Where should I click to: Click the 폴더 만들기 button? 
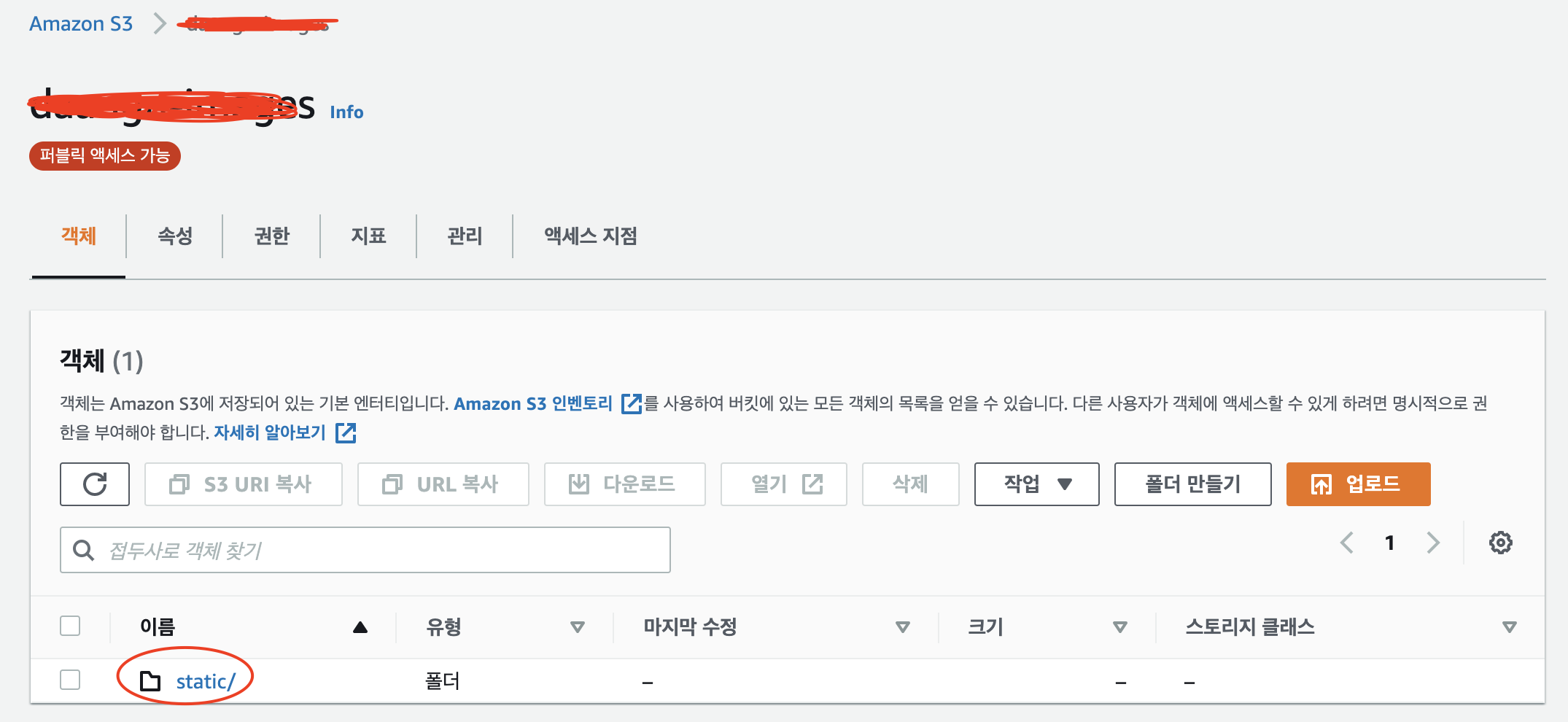[x=1193, y=484]
